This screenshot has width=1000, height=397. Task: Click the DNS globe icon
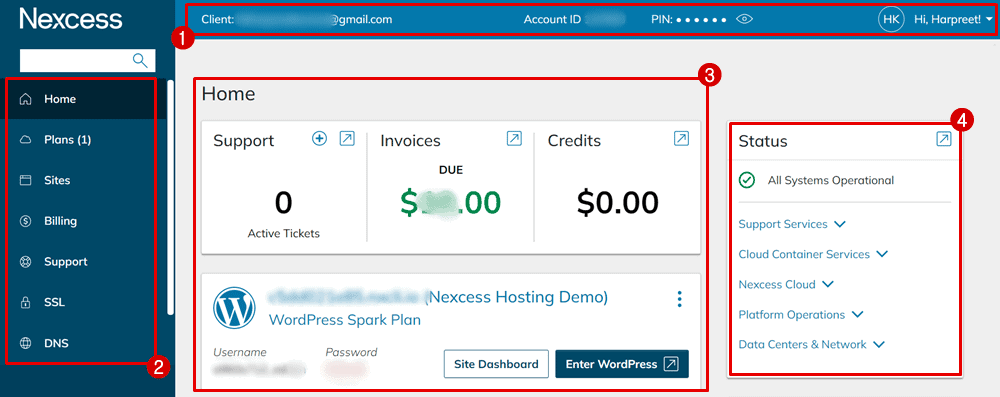(26, 343)
